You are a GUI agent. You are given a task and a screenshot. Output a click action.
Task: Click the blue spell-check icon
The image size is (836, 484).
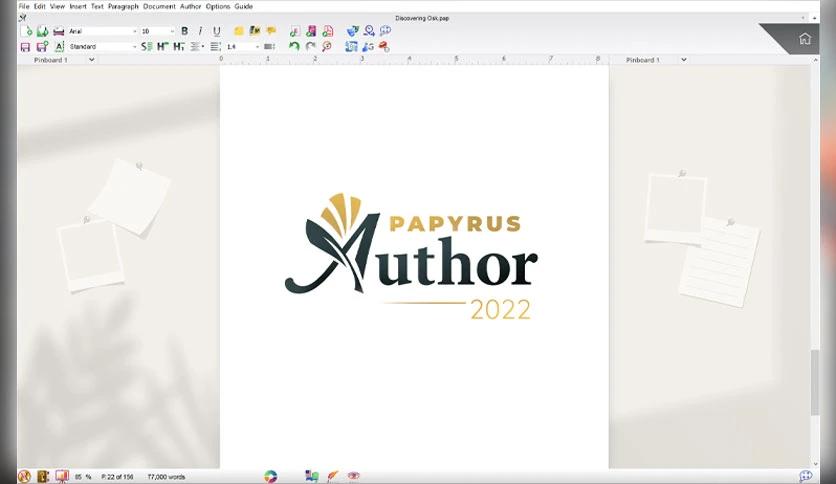[x=352, y=31]
